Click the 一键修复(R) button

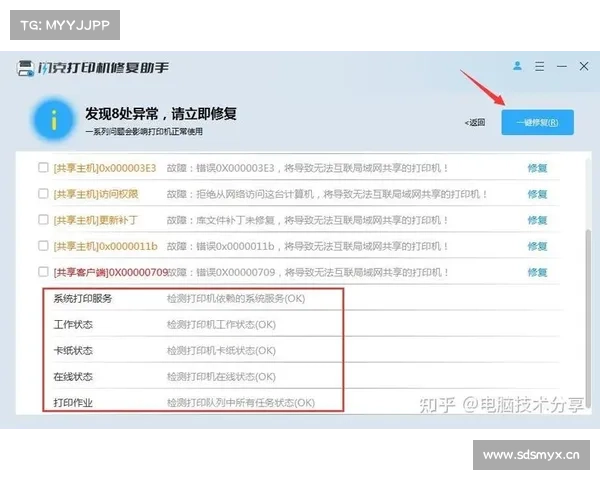[x=537, y=122]
